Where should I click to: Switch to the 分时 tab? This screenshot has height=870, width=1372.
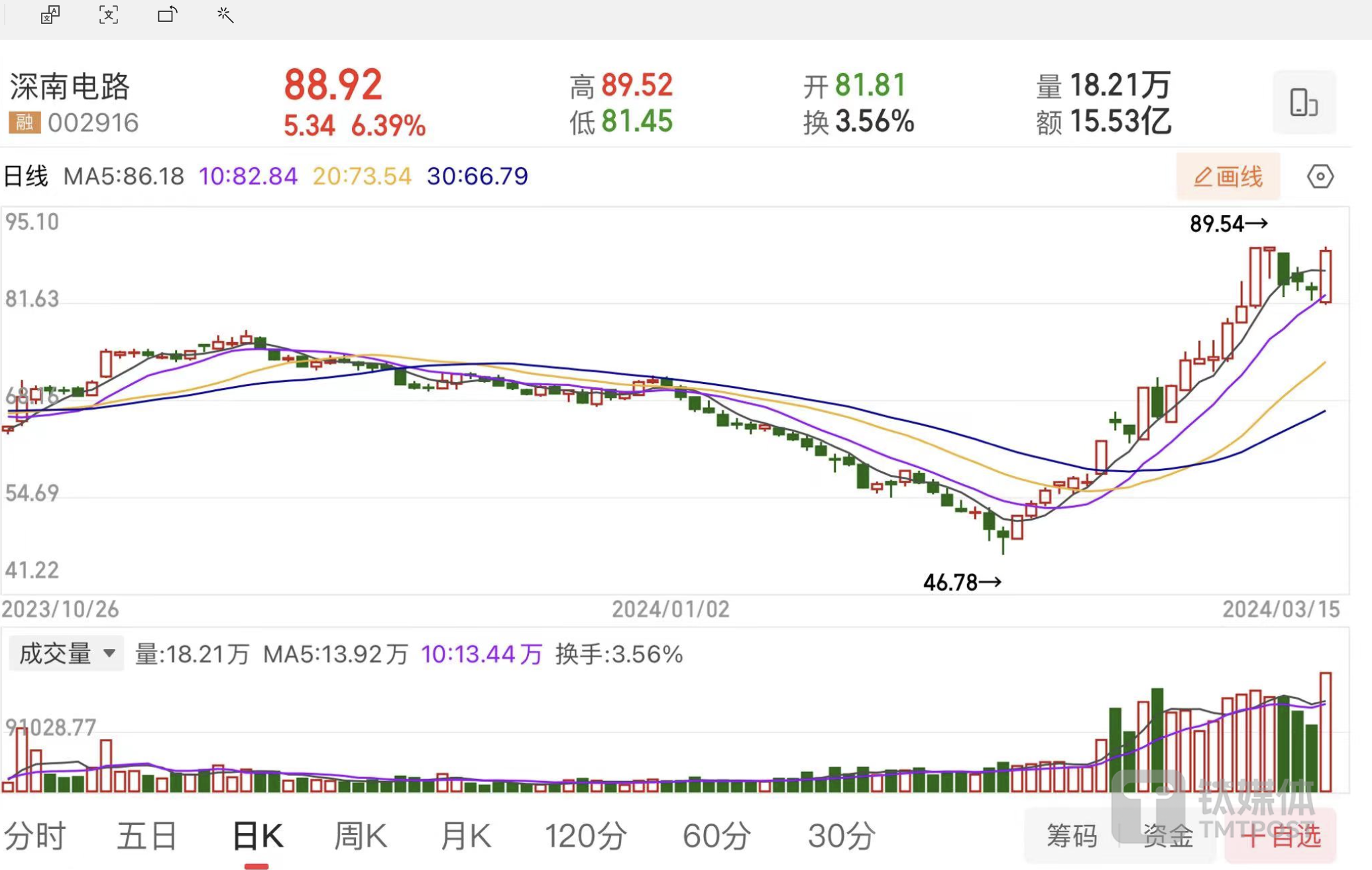pos(35,836)
